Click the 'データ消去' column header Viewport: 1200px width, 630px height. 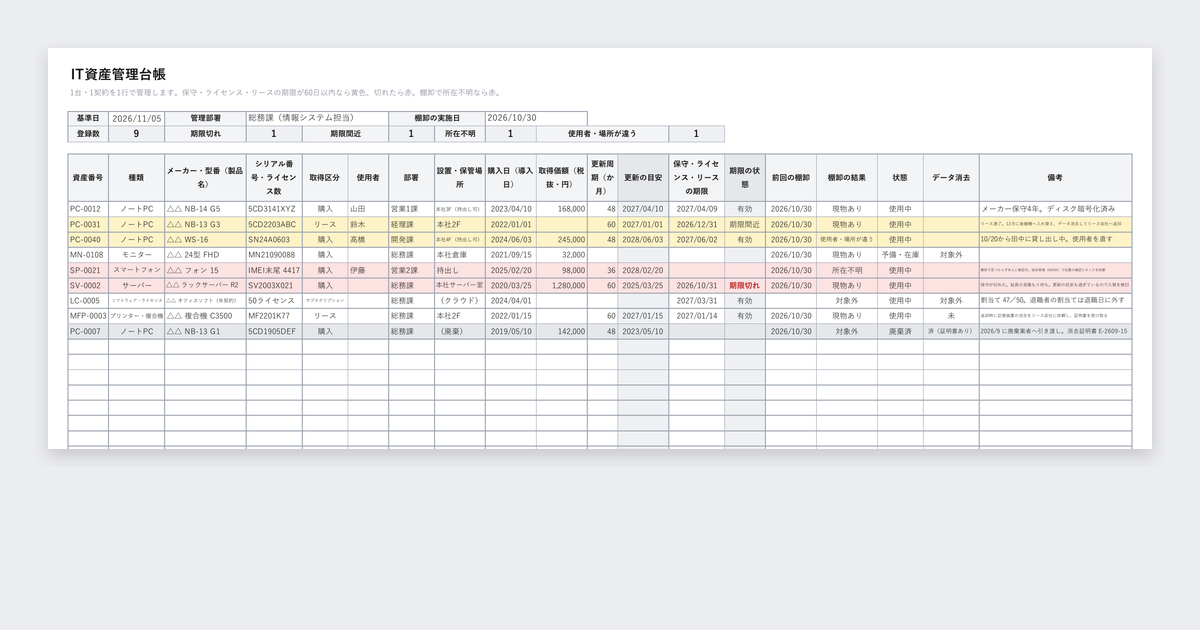coord(951,177)
